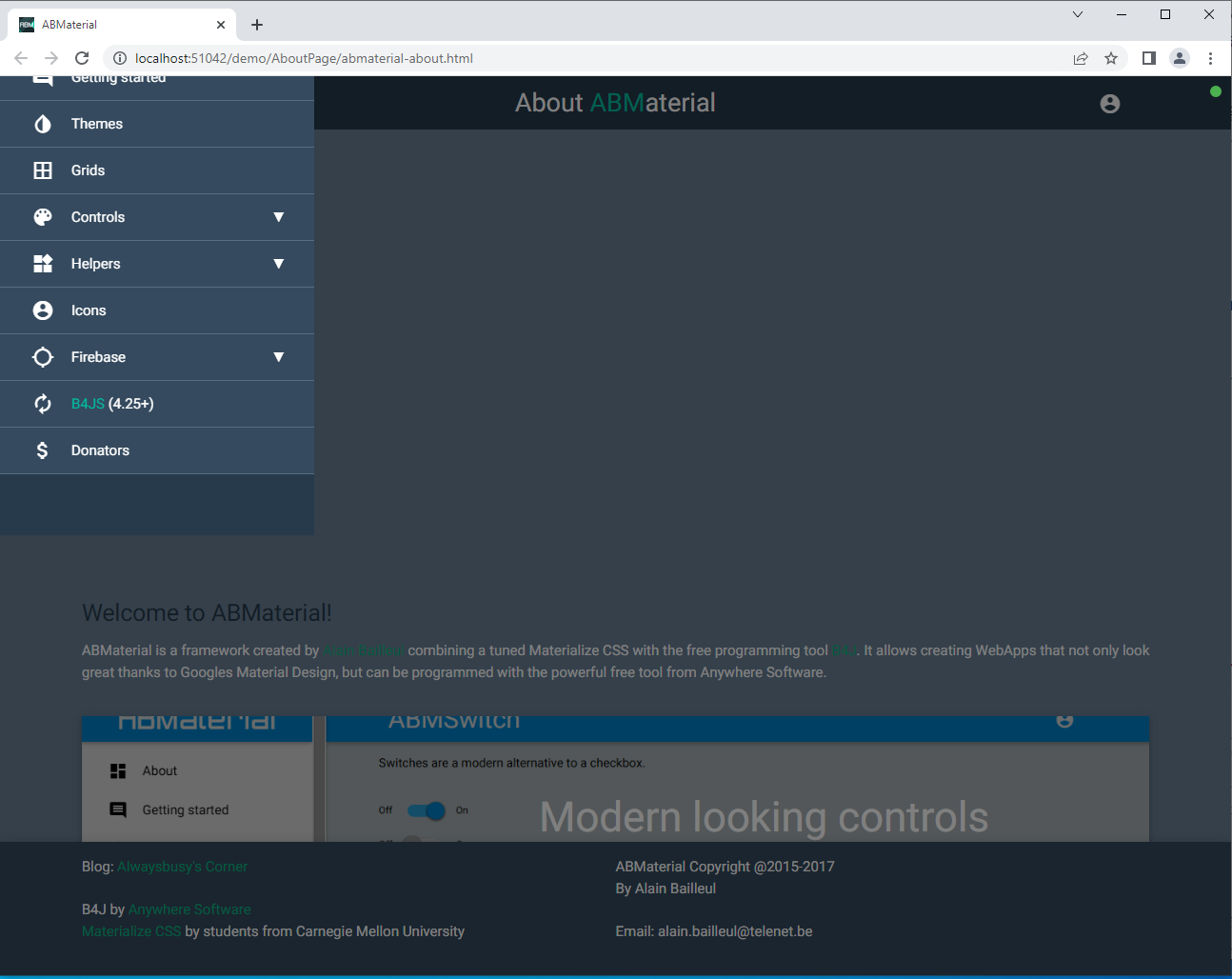The image size is (1232, 979).
Task: Click 'Getting started' in the preview image sidebar
Action: tap(186, 809)
